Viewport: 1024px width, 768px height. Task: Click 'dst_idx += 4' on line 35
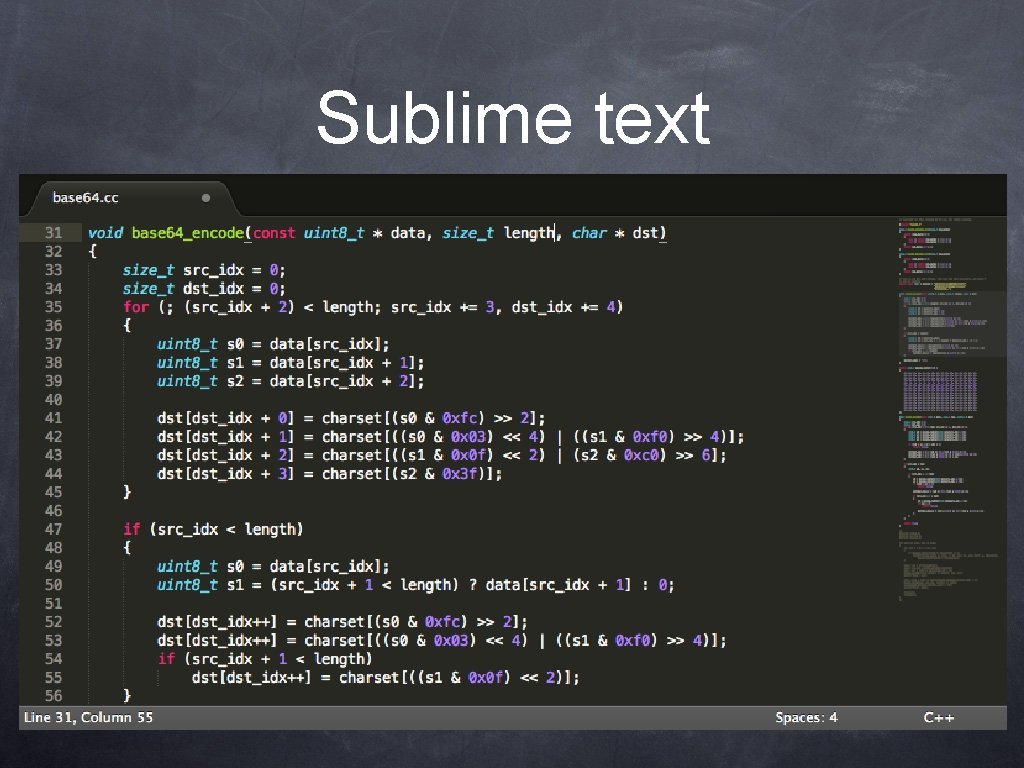pyautogui.click(x=564, y=307)
